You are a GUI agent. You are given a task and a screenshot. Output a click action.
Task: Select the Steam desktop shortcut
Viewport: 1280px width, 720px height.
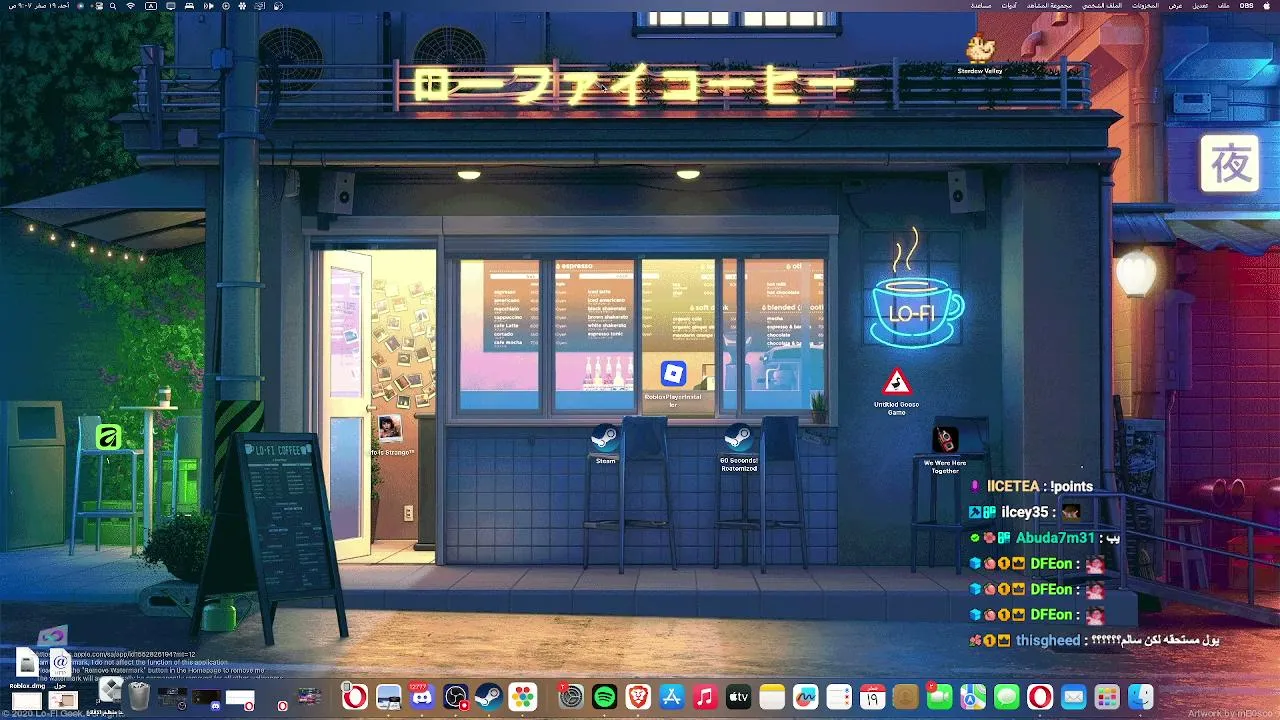click(605, 444)
